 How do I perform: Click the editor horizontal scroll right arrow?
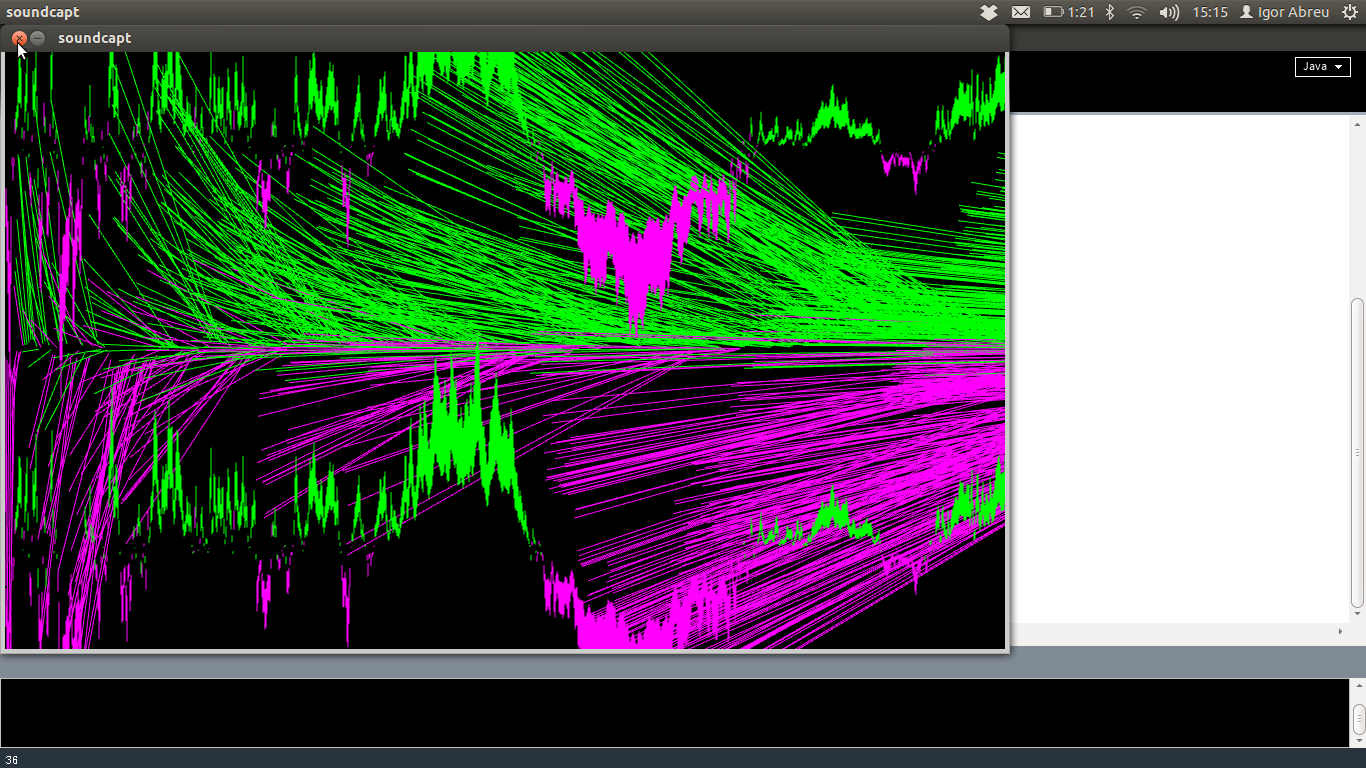pyautogui.click(x=1341, y=631)
